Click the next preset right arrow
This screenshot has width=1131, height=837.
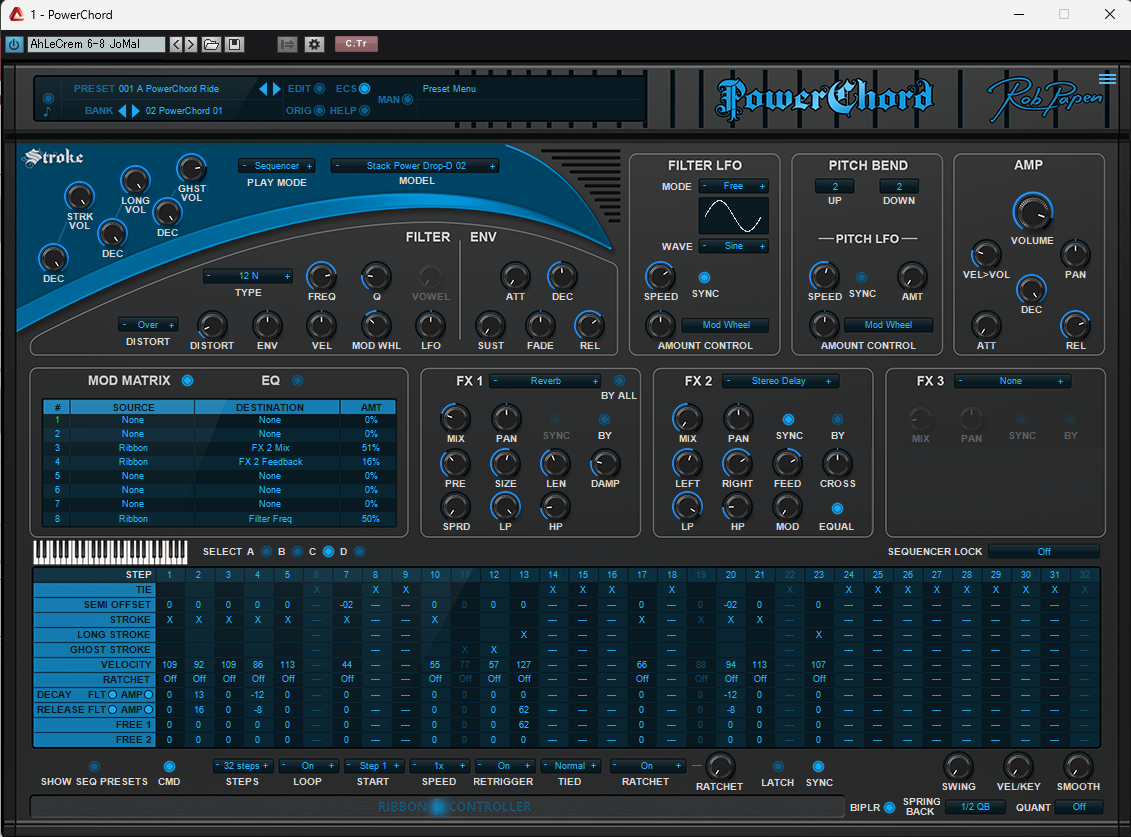[277, 89]
